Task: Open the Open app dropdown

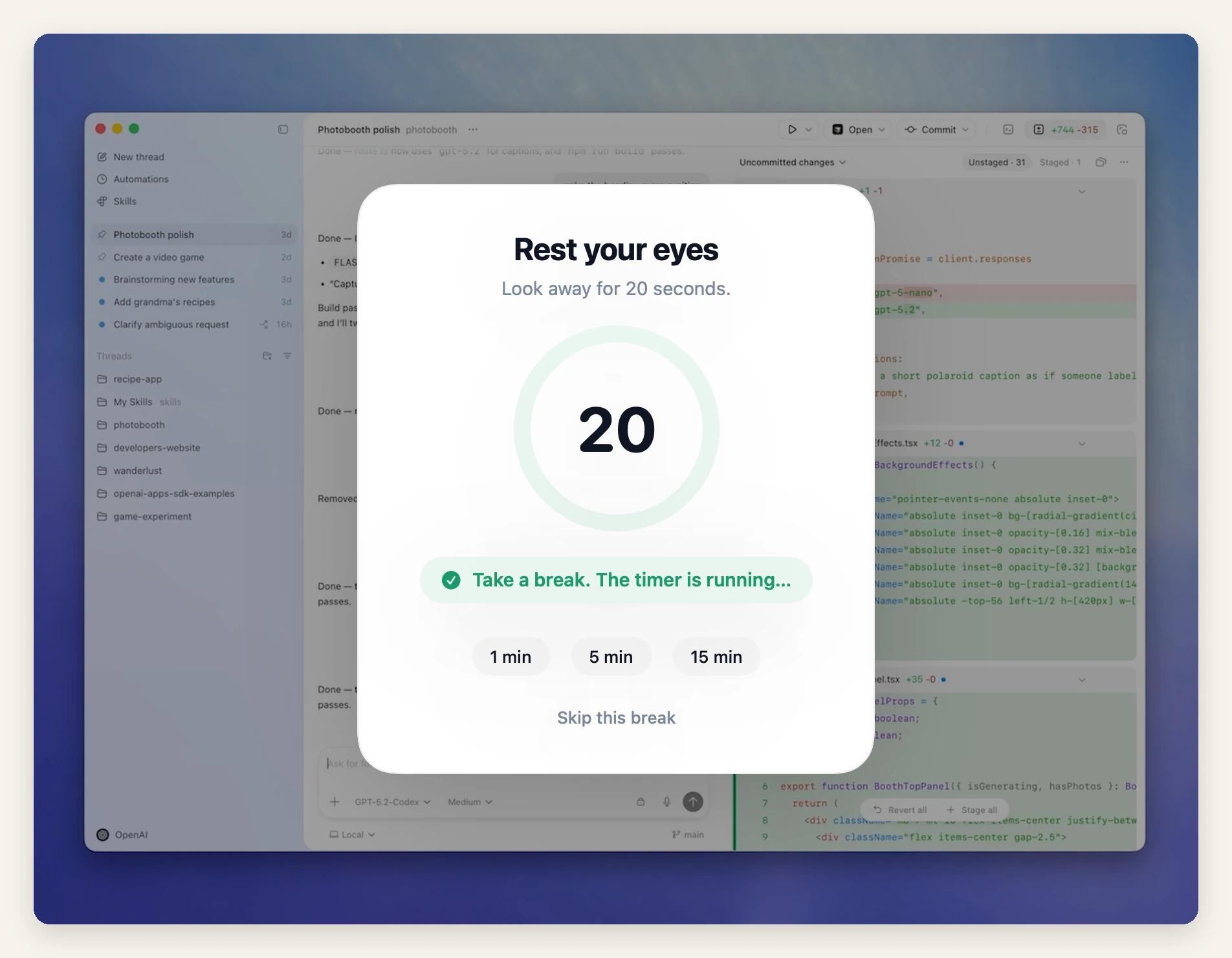Action: pos(859,129)
